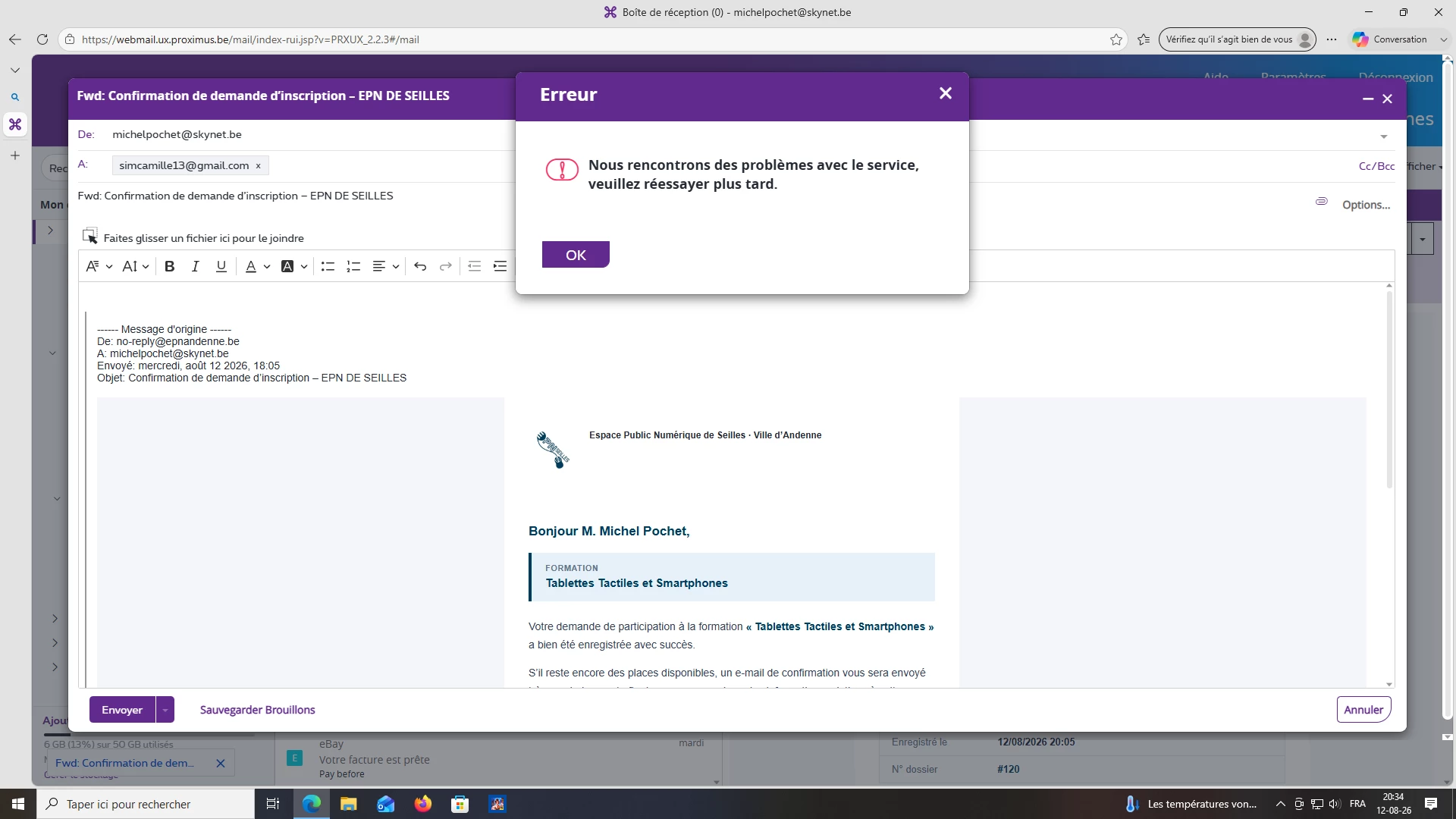
Task: Click Déconnexion link in background
Action: click(1396, 77)
